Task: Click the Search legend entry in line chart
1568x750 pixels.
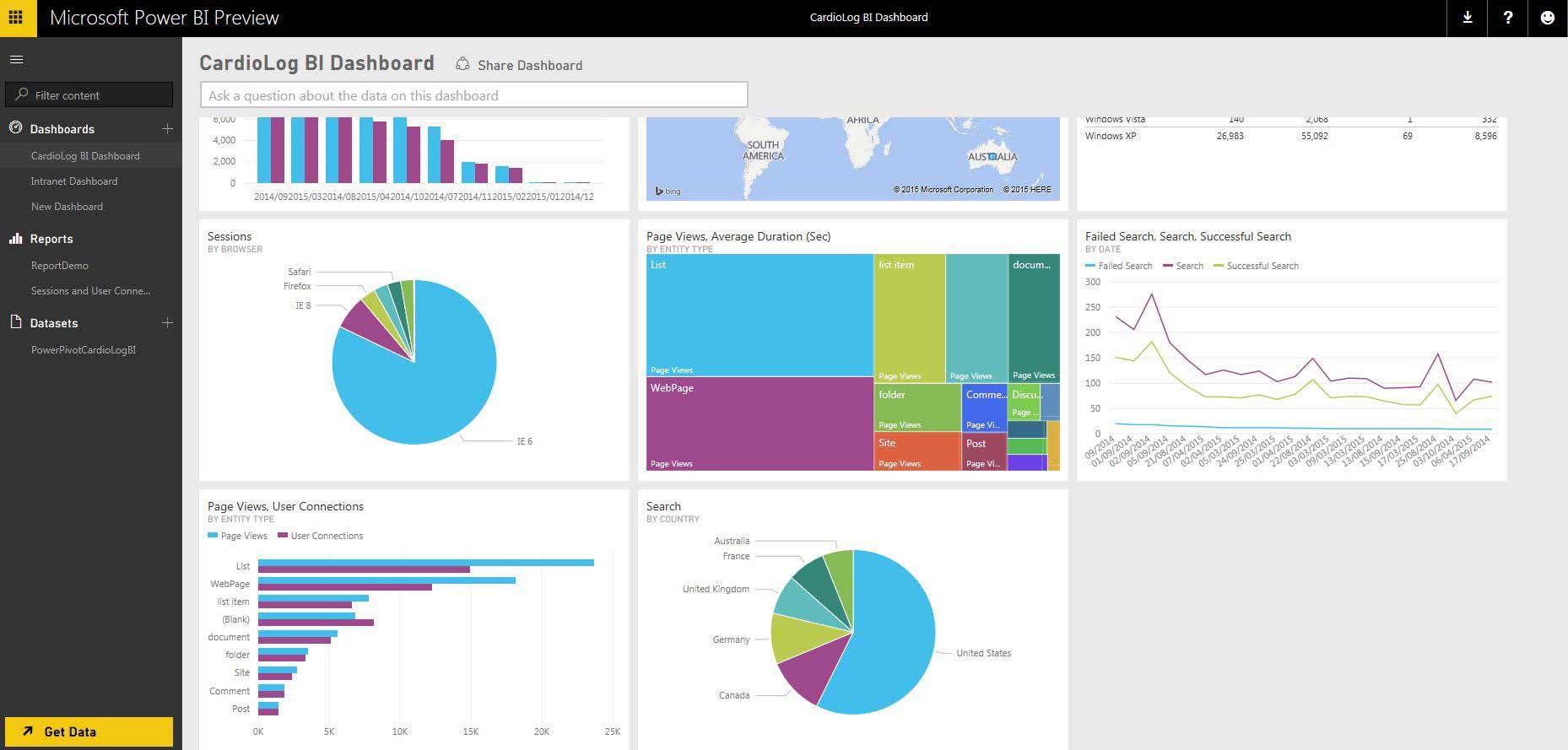Action: pos(1190,266)
